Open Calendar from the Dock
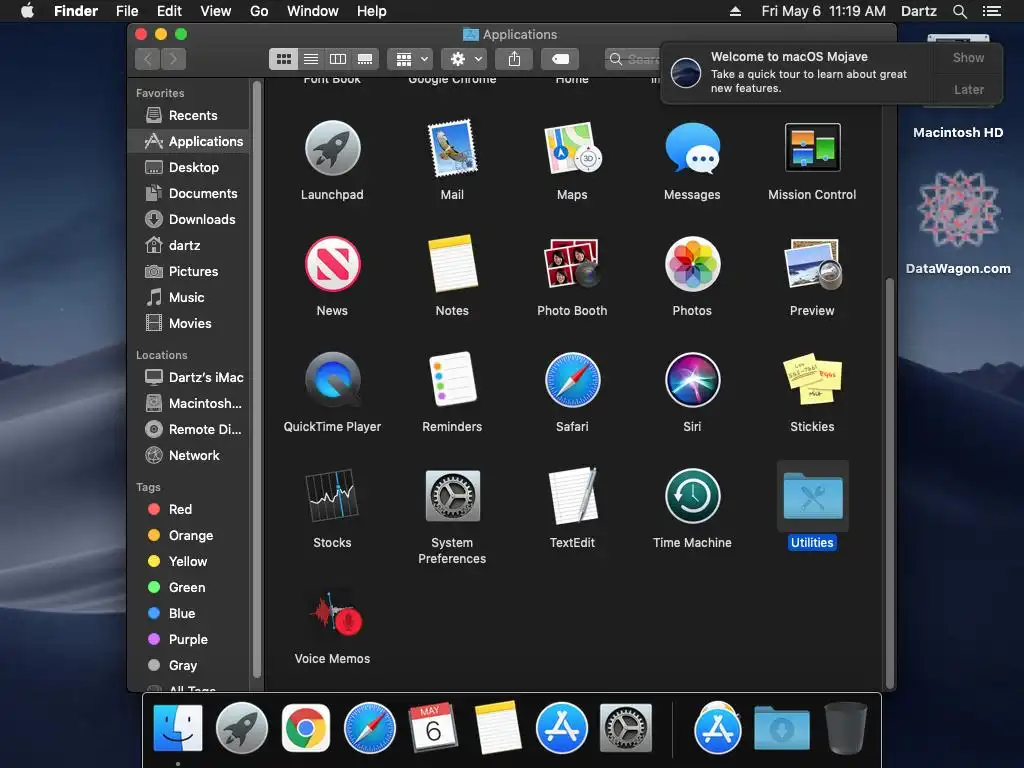The height and width of the screenshot is (768, 1024). coord(433,728)
